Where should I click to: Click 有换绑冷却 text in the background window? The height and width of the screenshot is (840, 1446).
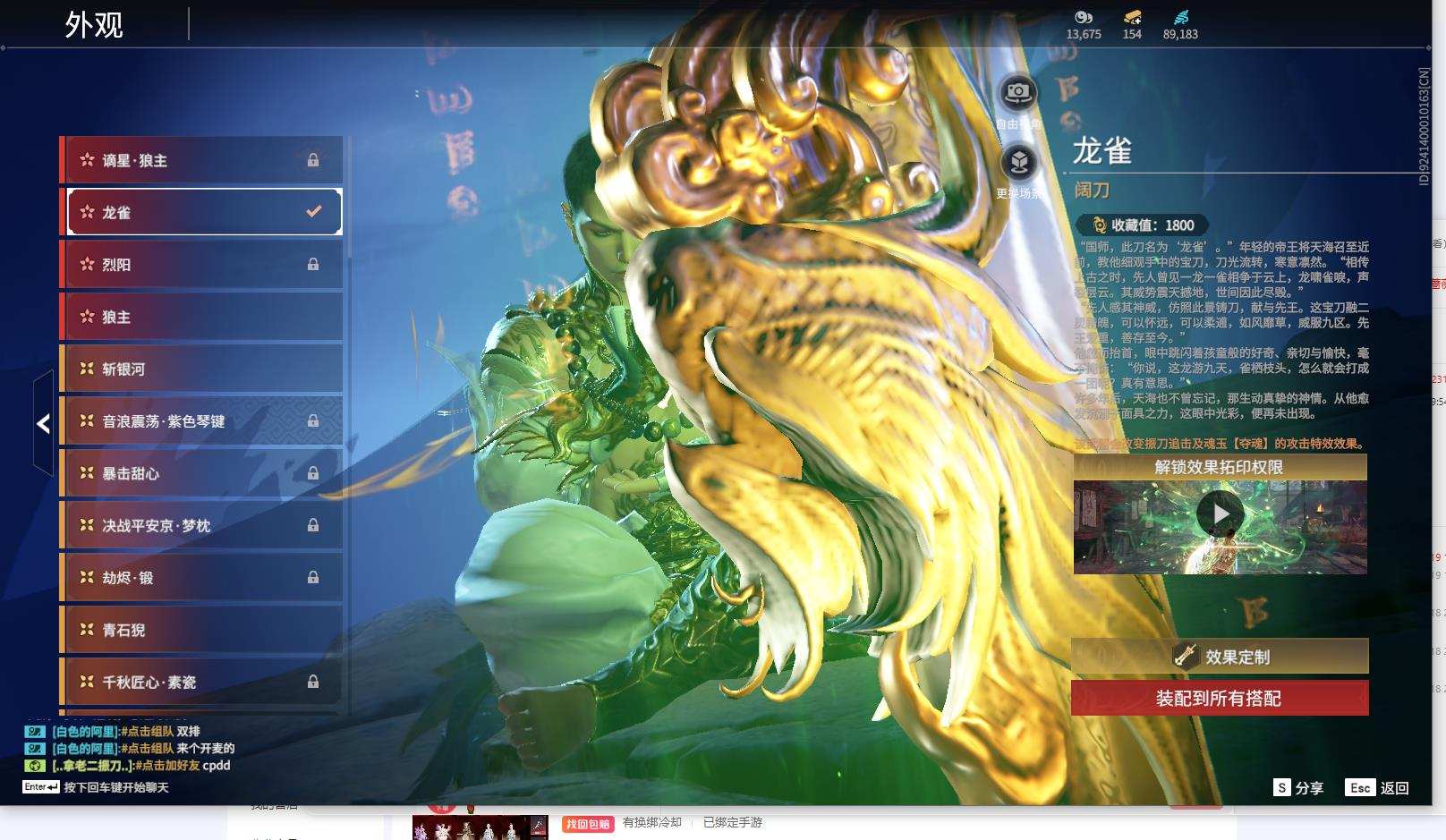click(652, 822)
